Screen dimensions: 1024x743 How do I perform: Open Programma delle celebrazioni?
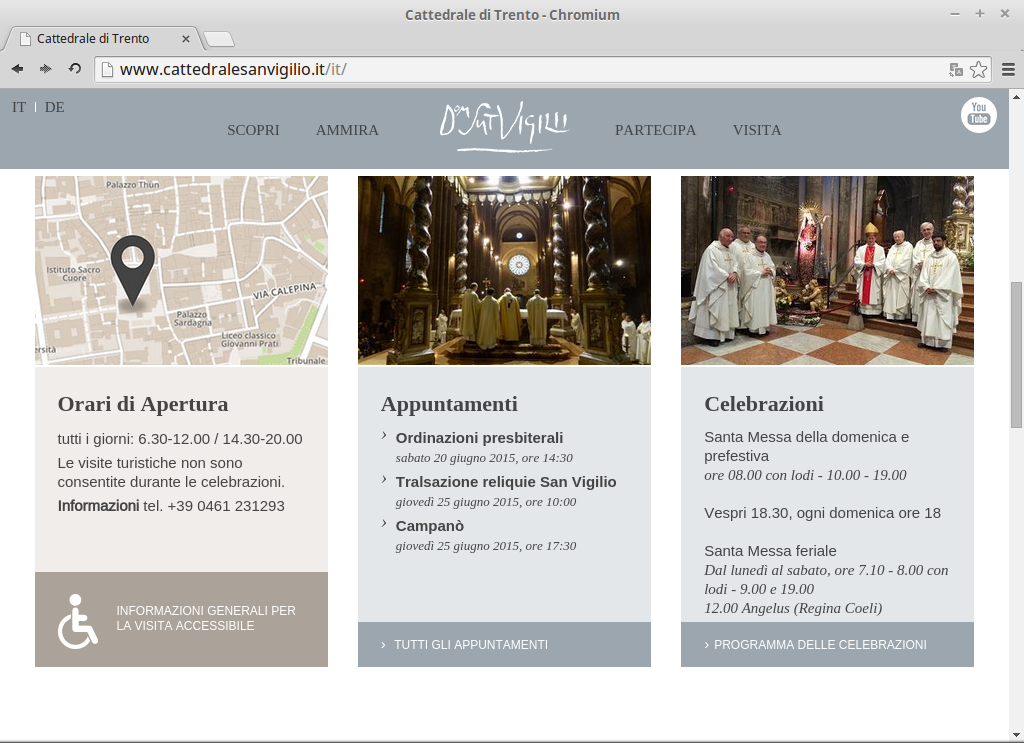click(819, 645)
